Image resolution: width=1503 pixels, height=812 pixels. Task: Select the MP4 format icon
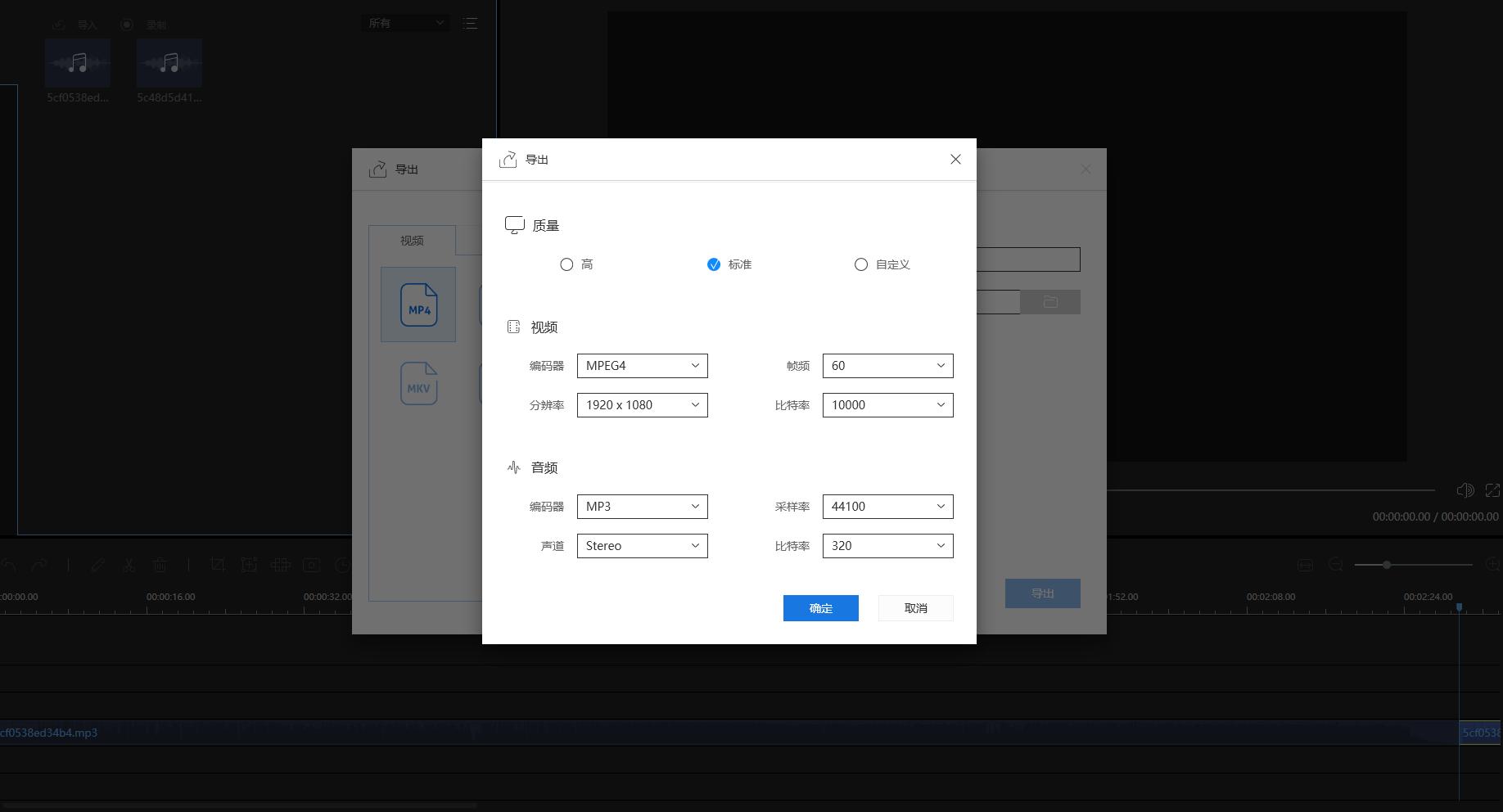coord(418,304)
